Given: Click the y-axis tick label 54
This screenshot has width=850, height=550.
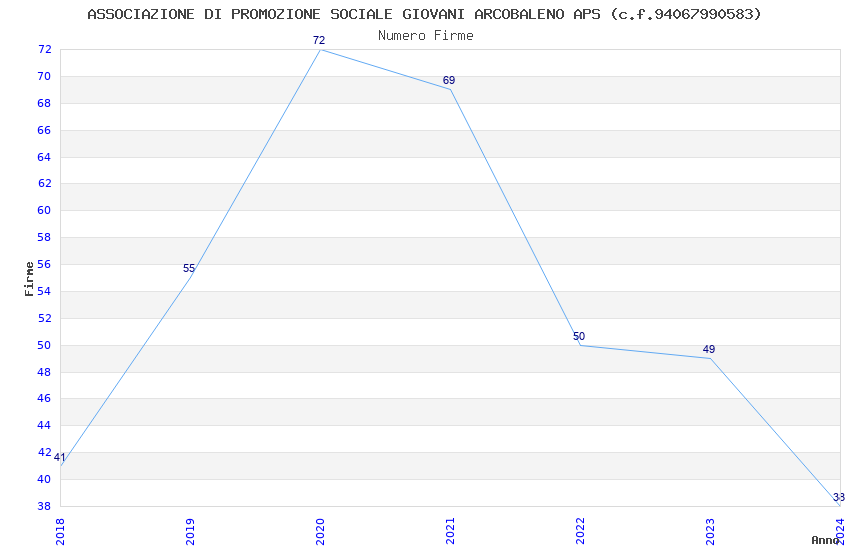Looking at the screenshot, I should (44, 291).
